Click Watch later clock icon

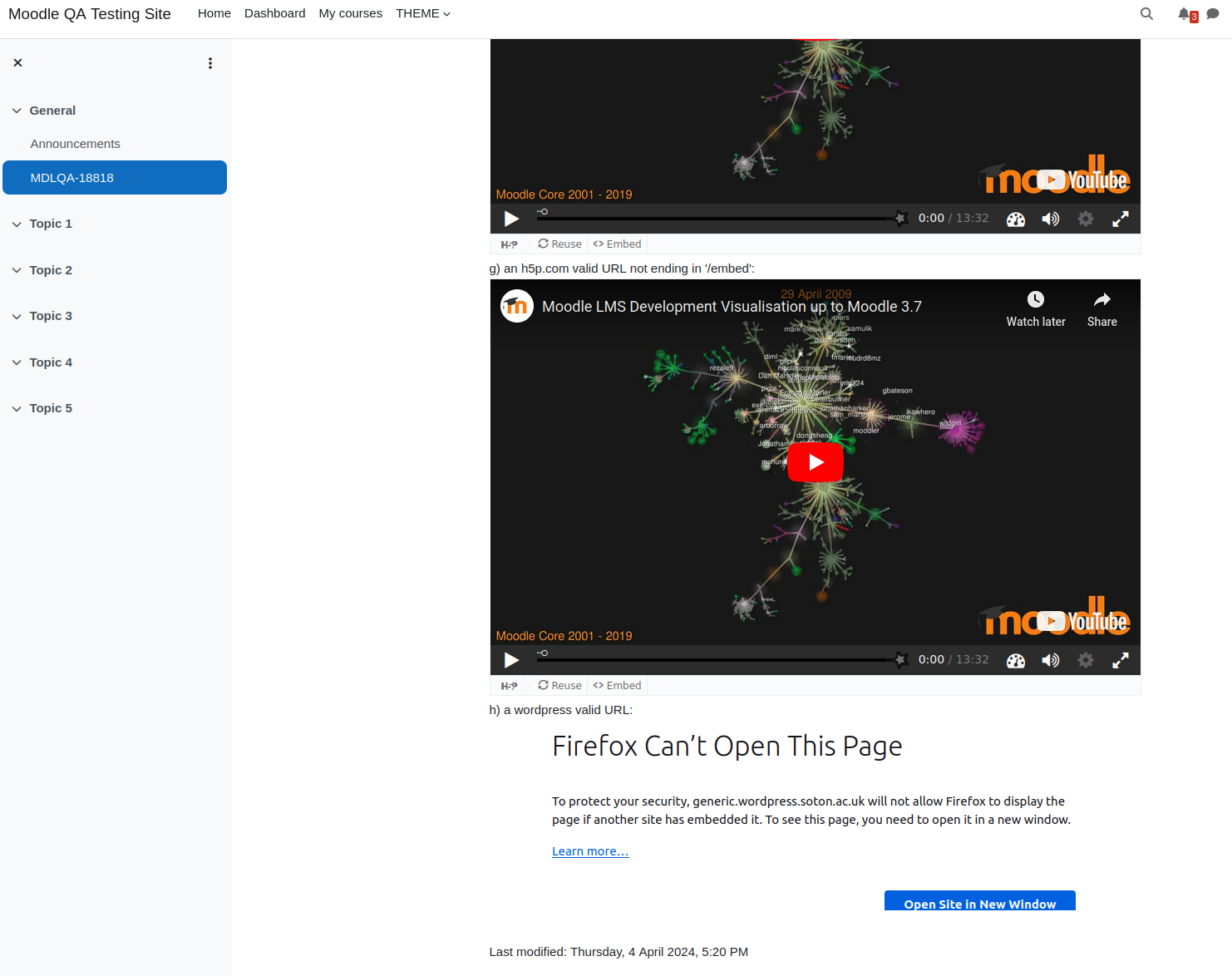(x=1036, y=299)
